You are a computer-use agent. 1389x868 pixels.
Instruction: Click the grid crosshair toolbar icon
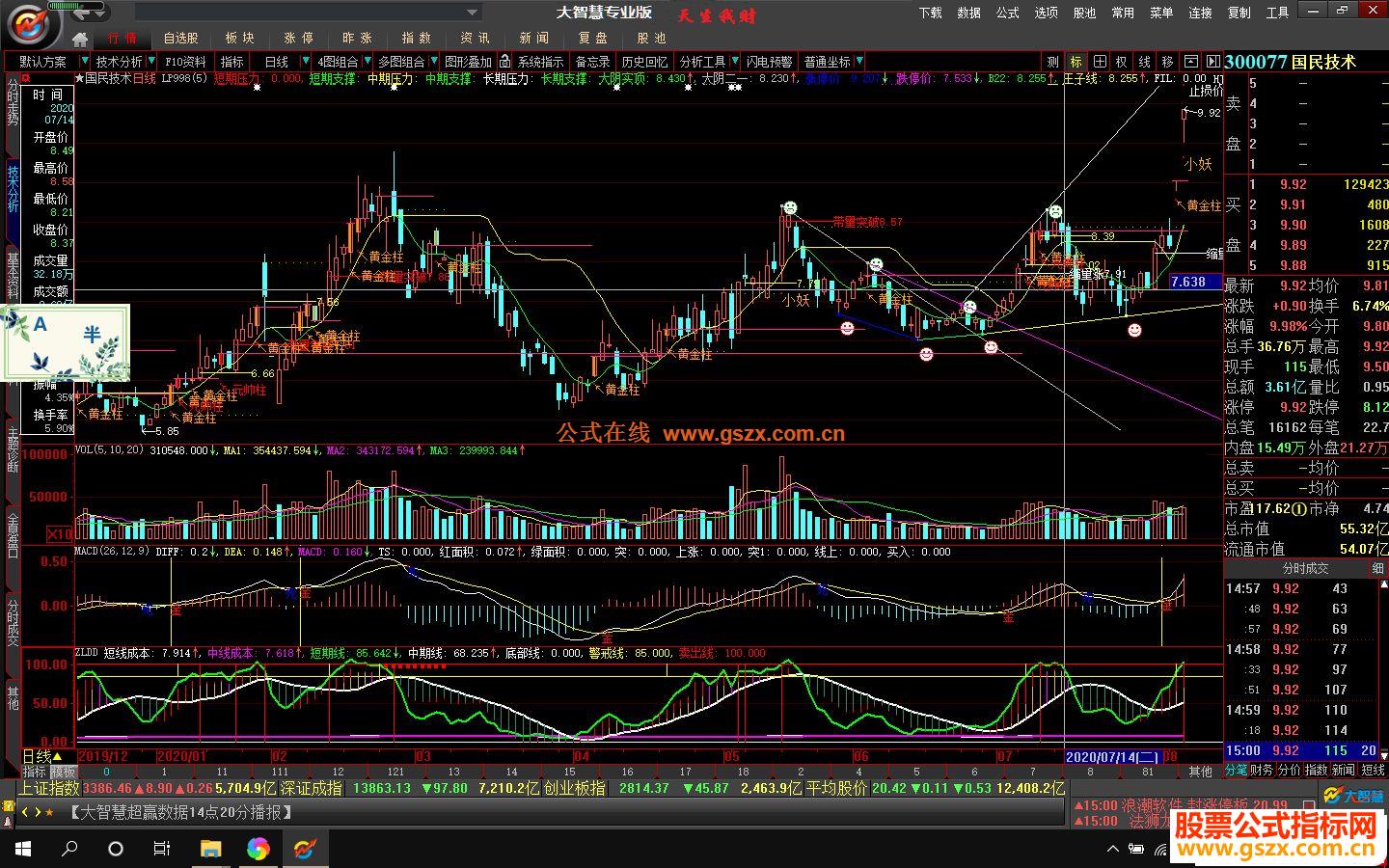pos(1099,62)
